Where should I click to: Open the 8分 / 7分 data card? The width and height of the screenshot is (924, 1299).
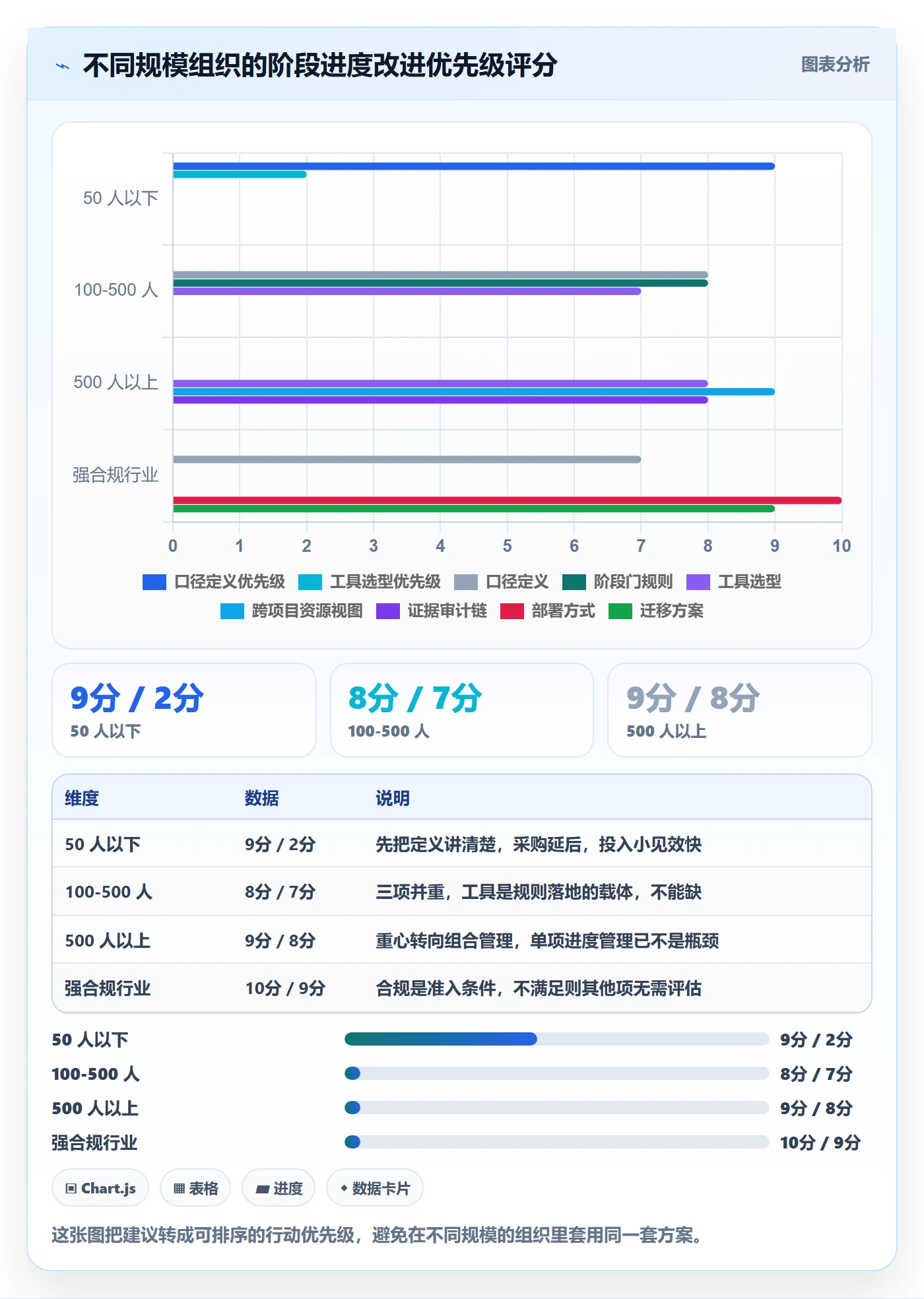point(462,710)
